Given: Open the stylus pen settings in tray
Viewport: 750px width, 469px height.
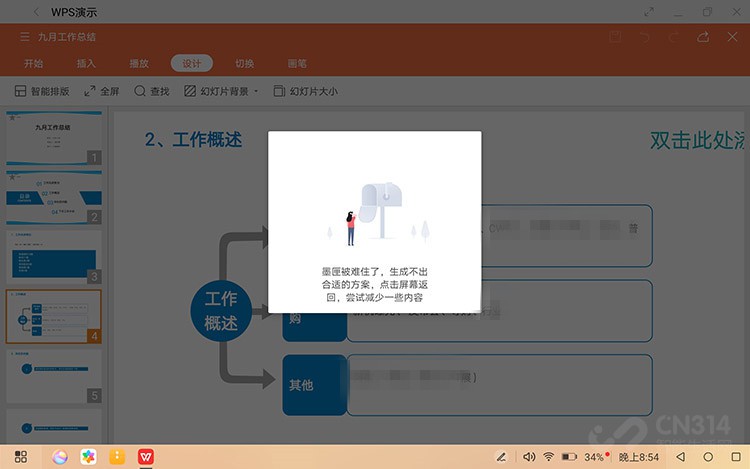Looking at the screenshot, I should [501, 457].
